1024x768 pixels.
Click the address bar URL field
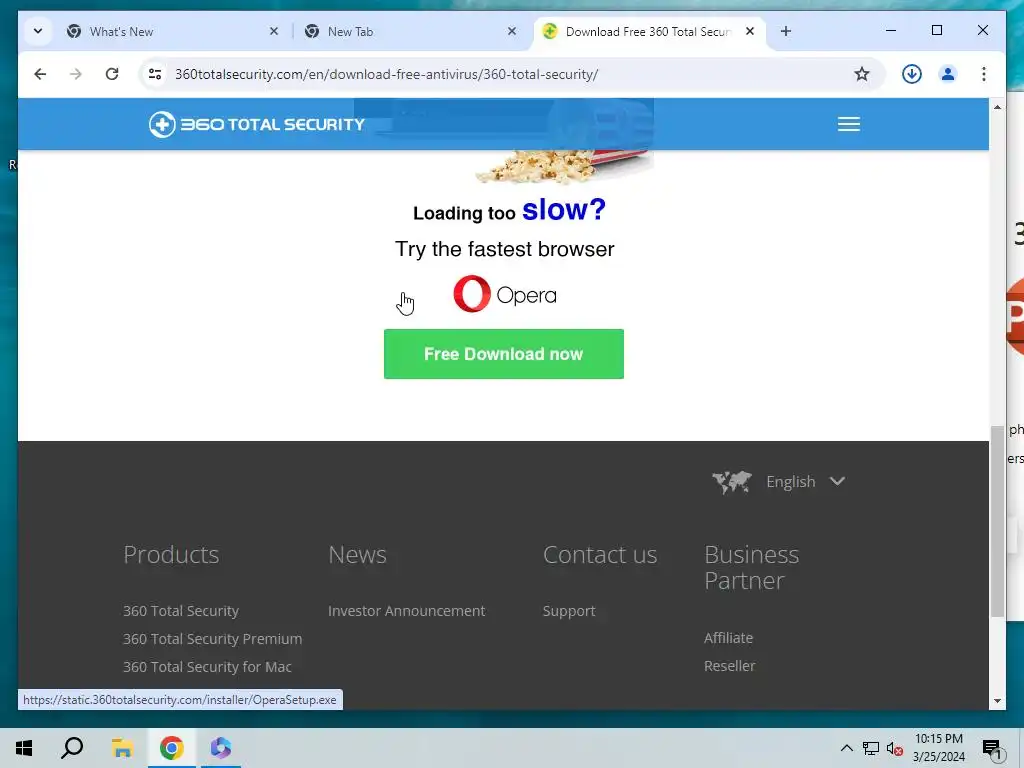[509, 74]
